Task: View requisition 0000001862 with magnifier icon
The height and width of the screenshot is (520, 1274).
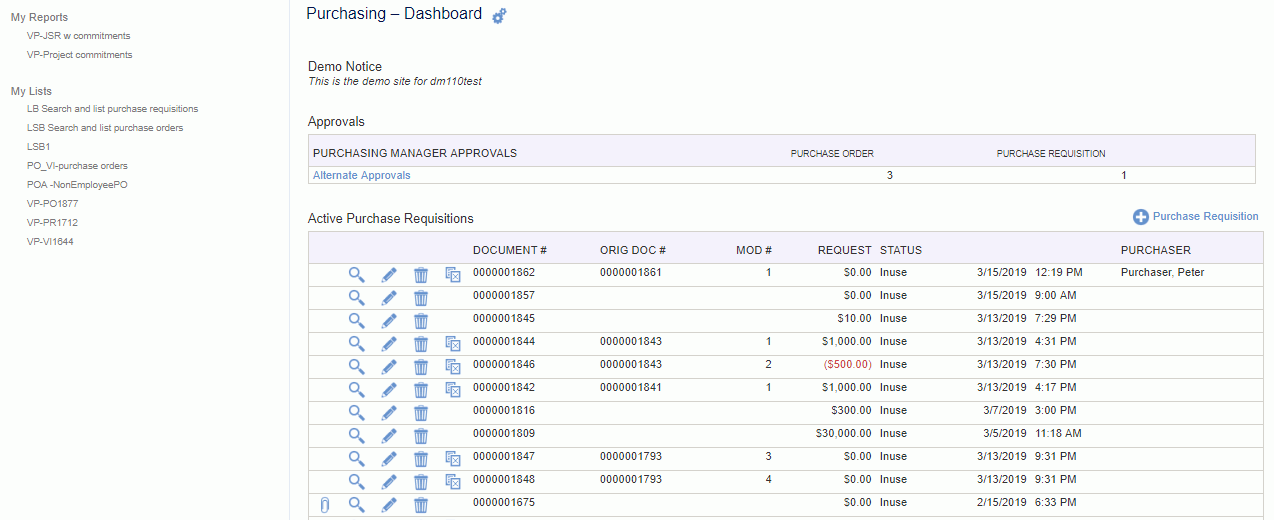Action: pos(356,274)
